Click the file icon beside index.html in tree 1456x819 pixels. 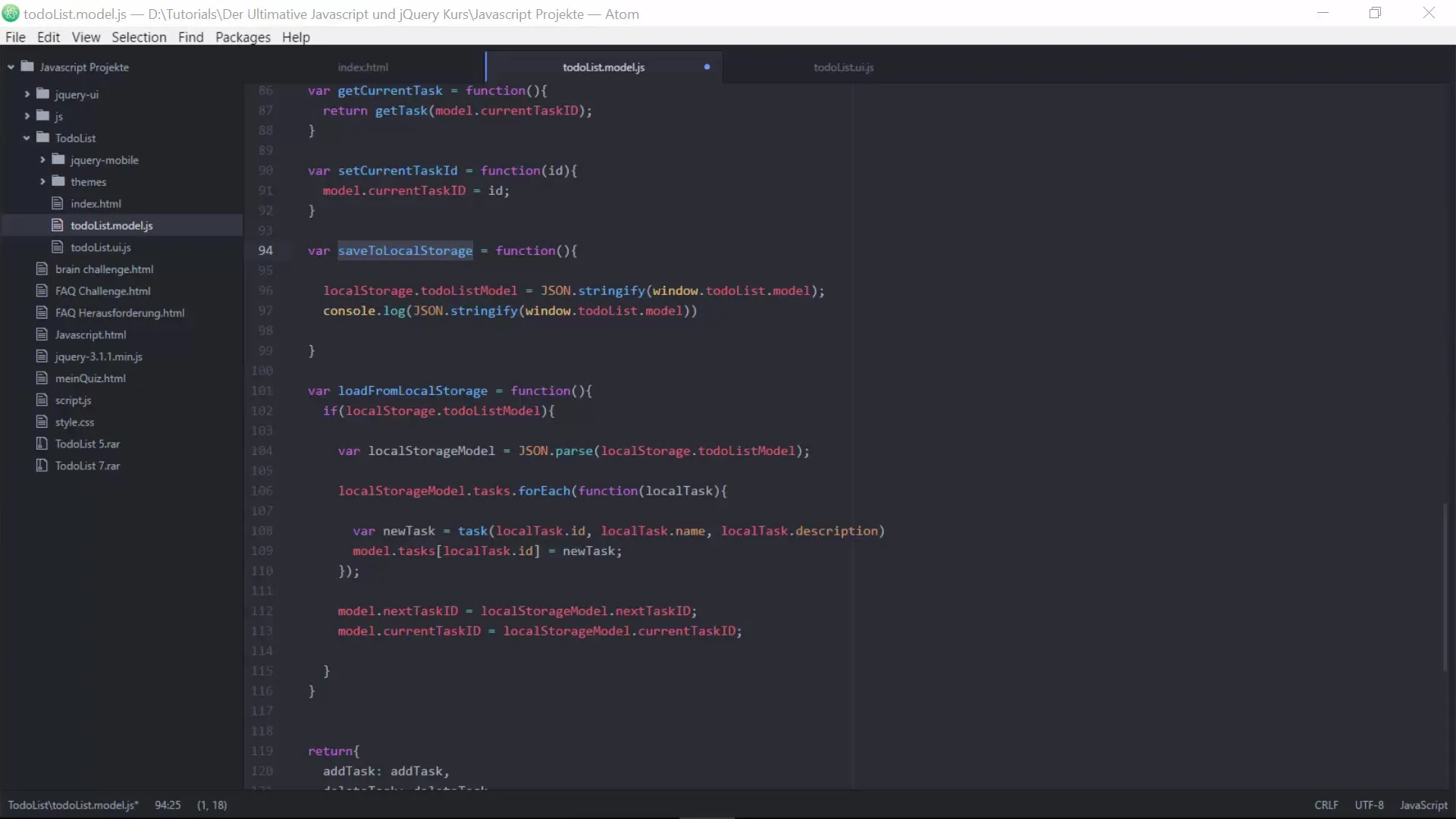(x=57, y=203)
